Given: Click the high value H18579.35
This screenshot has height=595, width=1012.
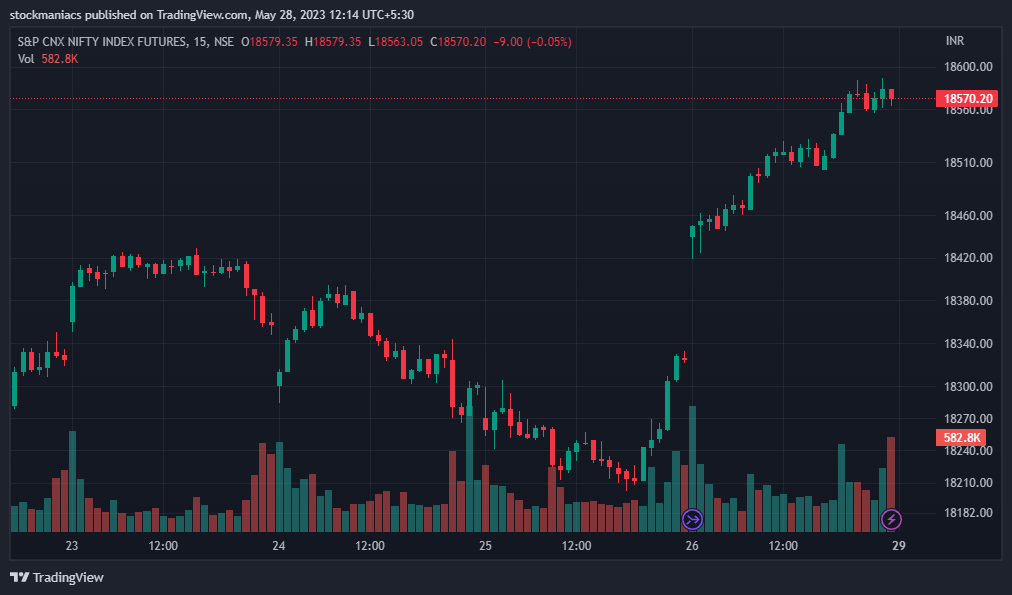Looking at the screenshot, I should tap(333, 42).
